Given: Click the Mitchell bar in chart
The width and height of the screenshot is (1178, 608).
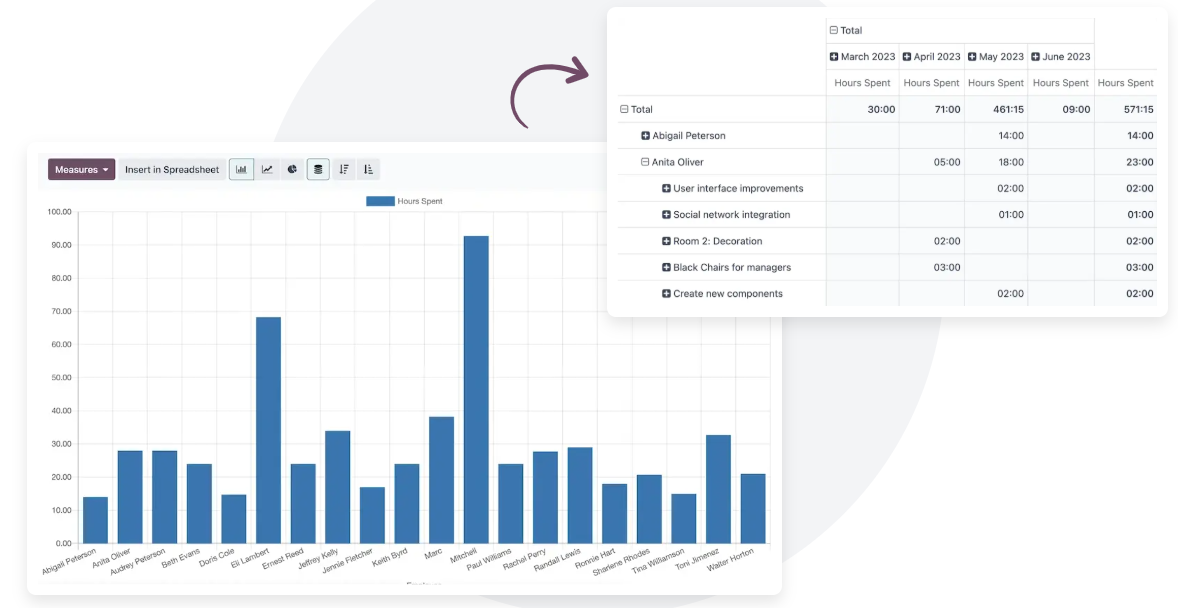Looking at the screenshot, I should pyautogui.click(x=476, y=390).
